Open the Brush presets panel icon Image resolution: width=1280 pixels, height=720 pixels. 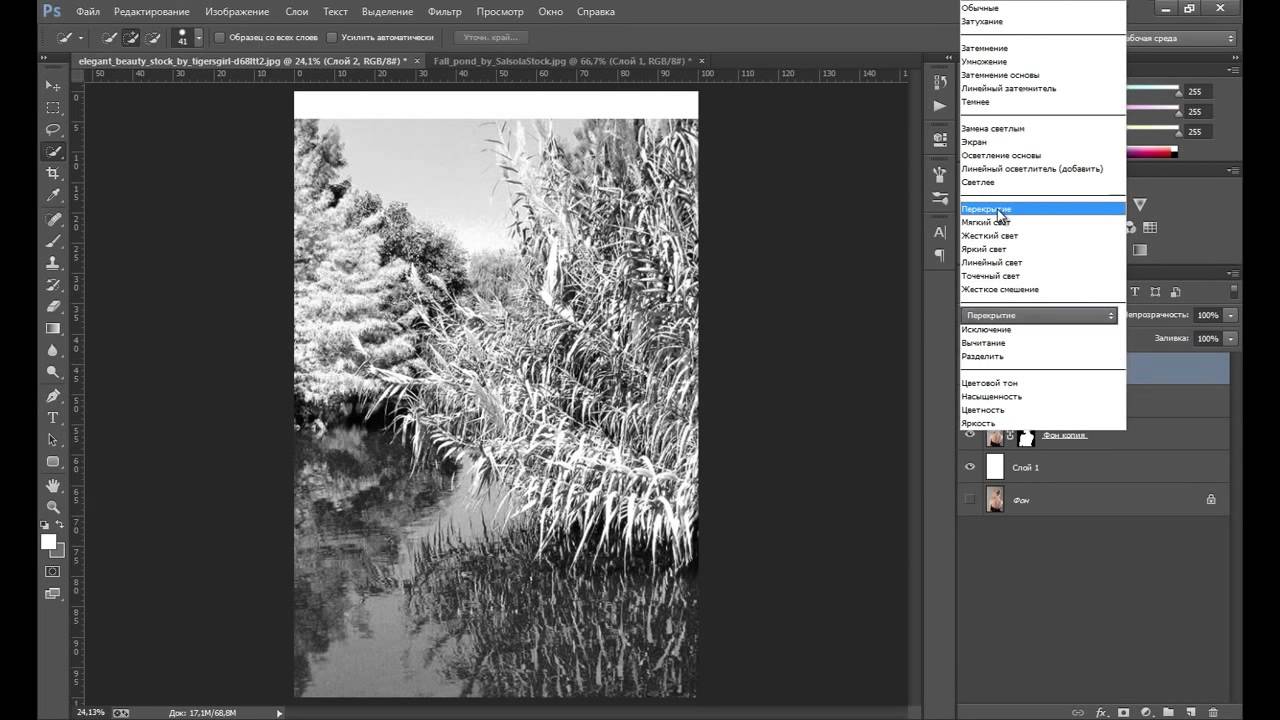tap(939, 198)
